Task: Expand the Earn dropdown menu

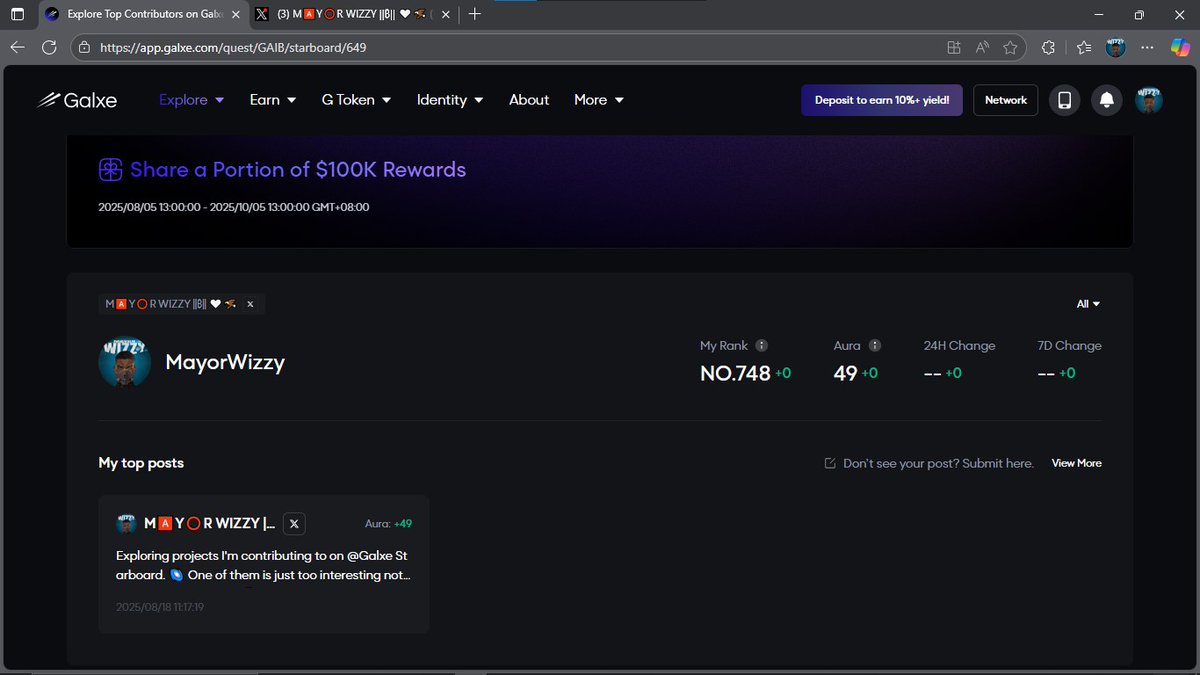Action: click(x=273, y=100)
